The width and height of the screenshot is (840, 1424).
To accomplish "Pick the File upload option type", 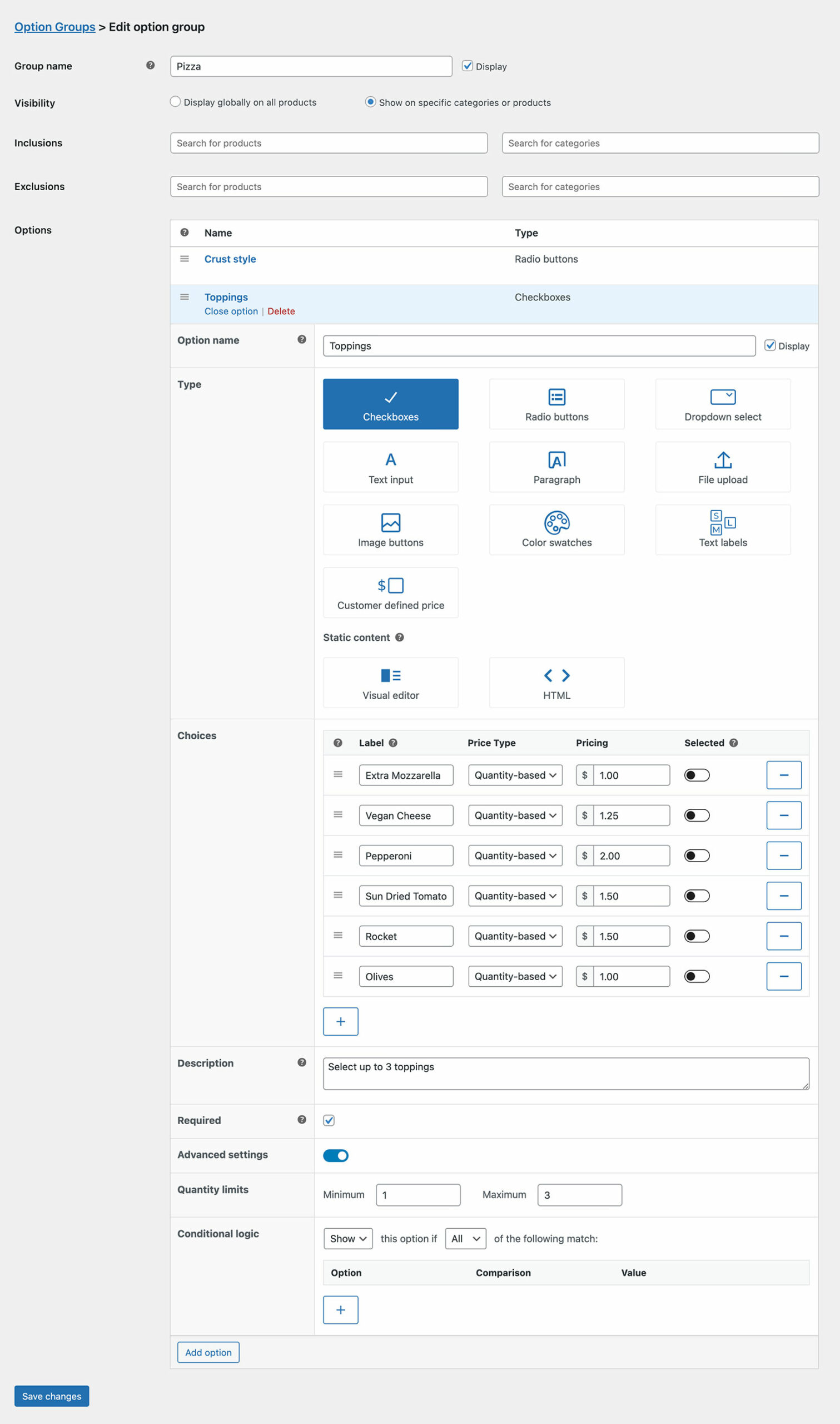I will point(722,467).
